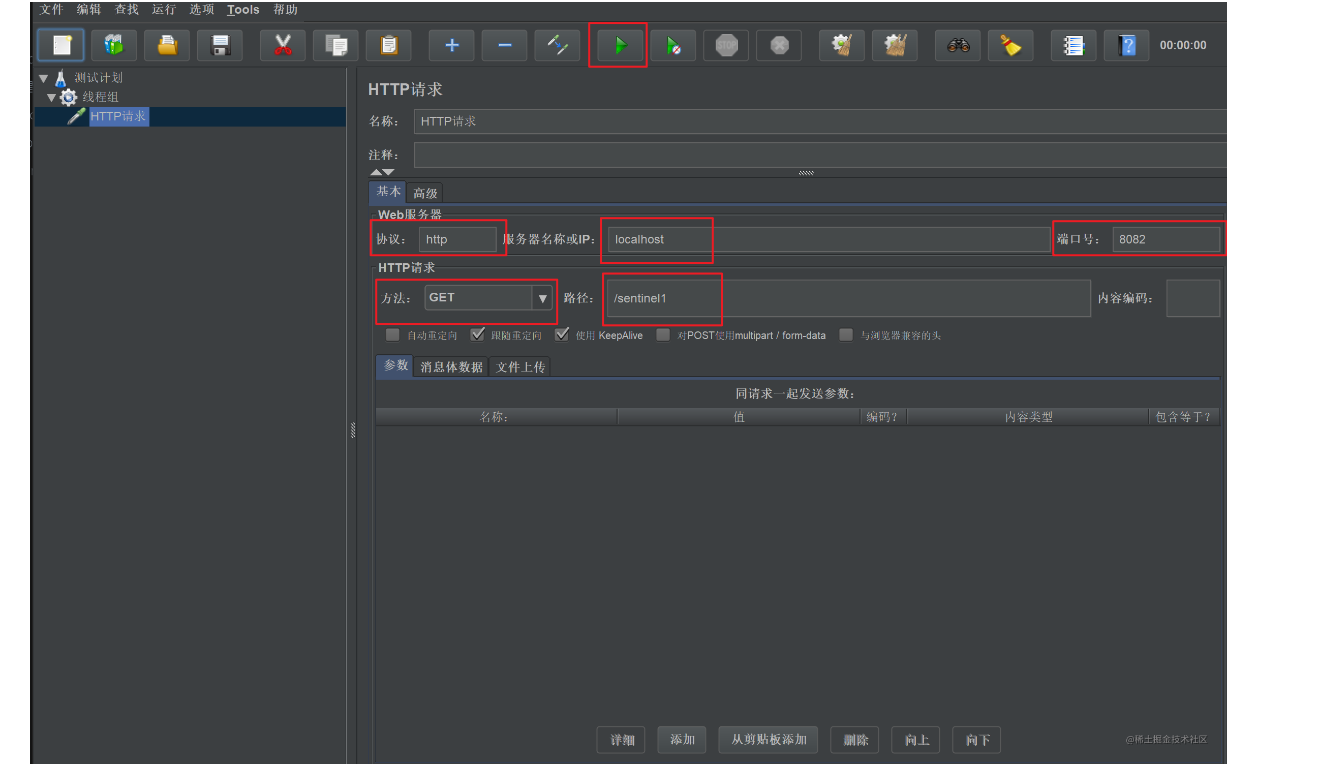
Task: Save the test plan with disk icon
Action: point(220,45)
